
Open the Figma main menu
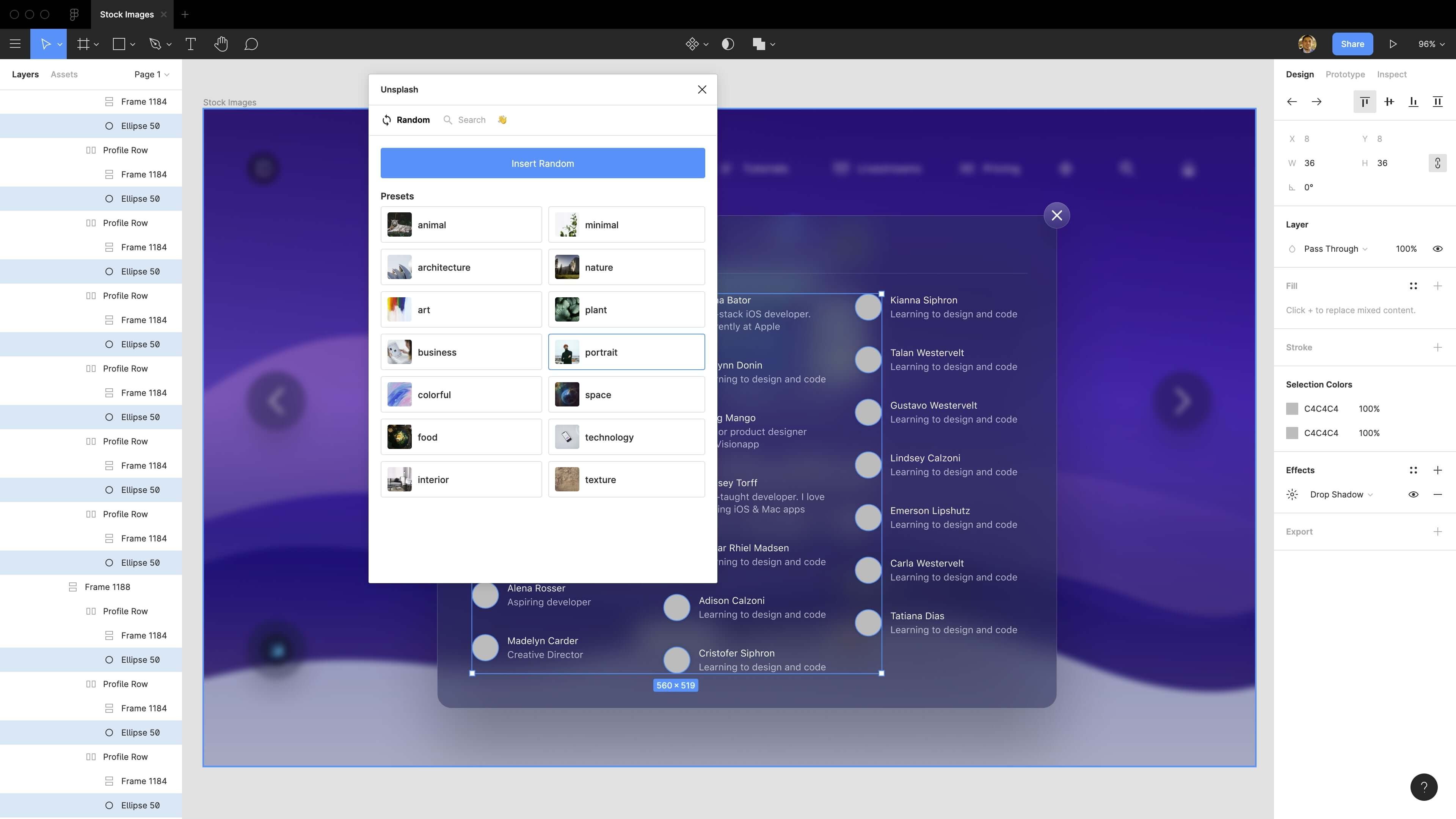click(15, 44)
